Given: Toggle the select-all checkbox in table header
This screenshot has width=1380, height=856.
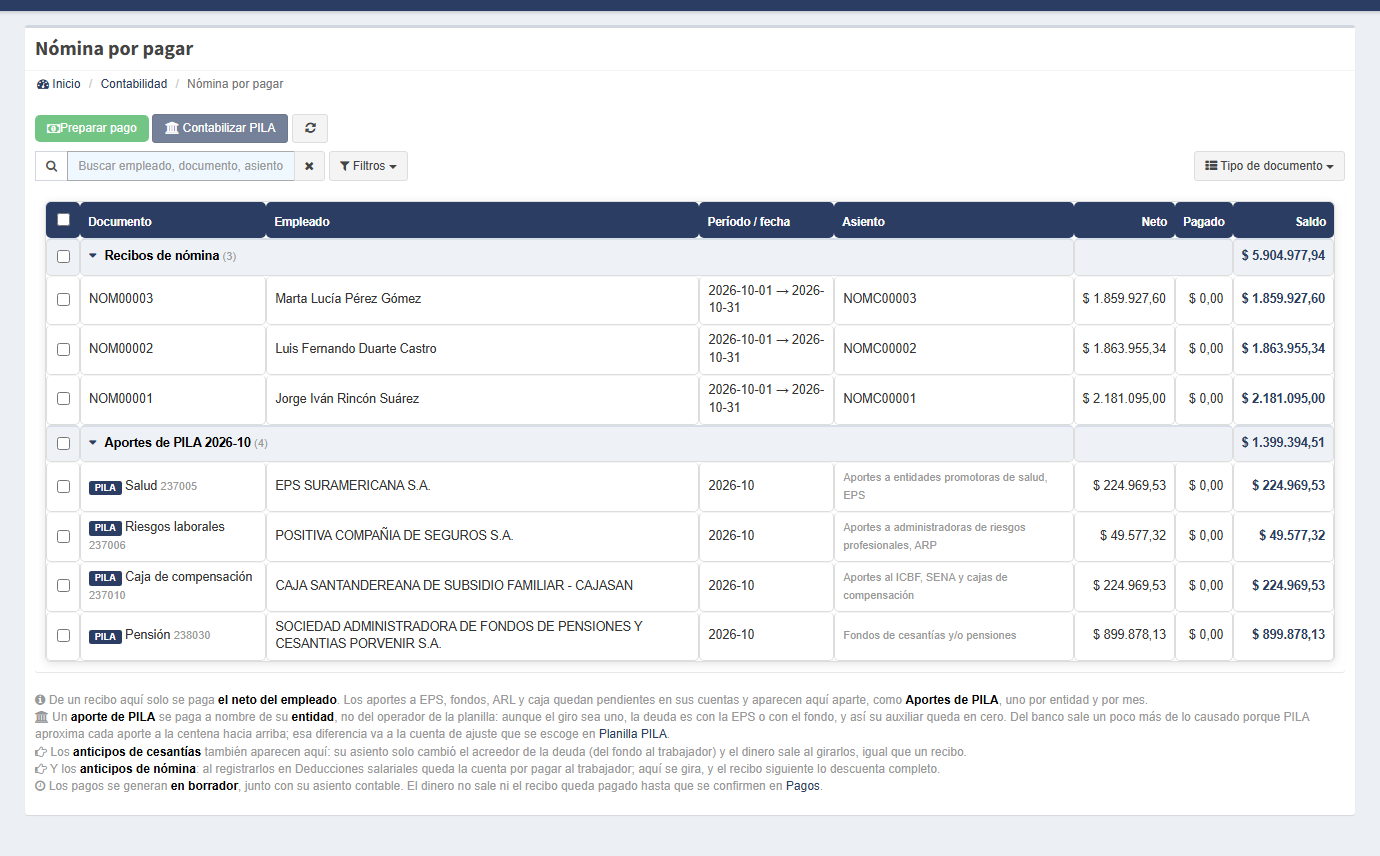Looking at the screenshot, I should (x=64, y=220).
